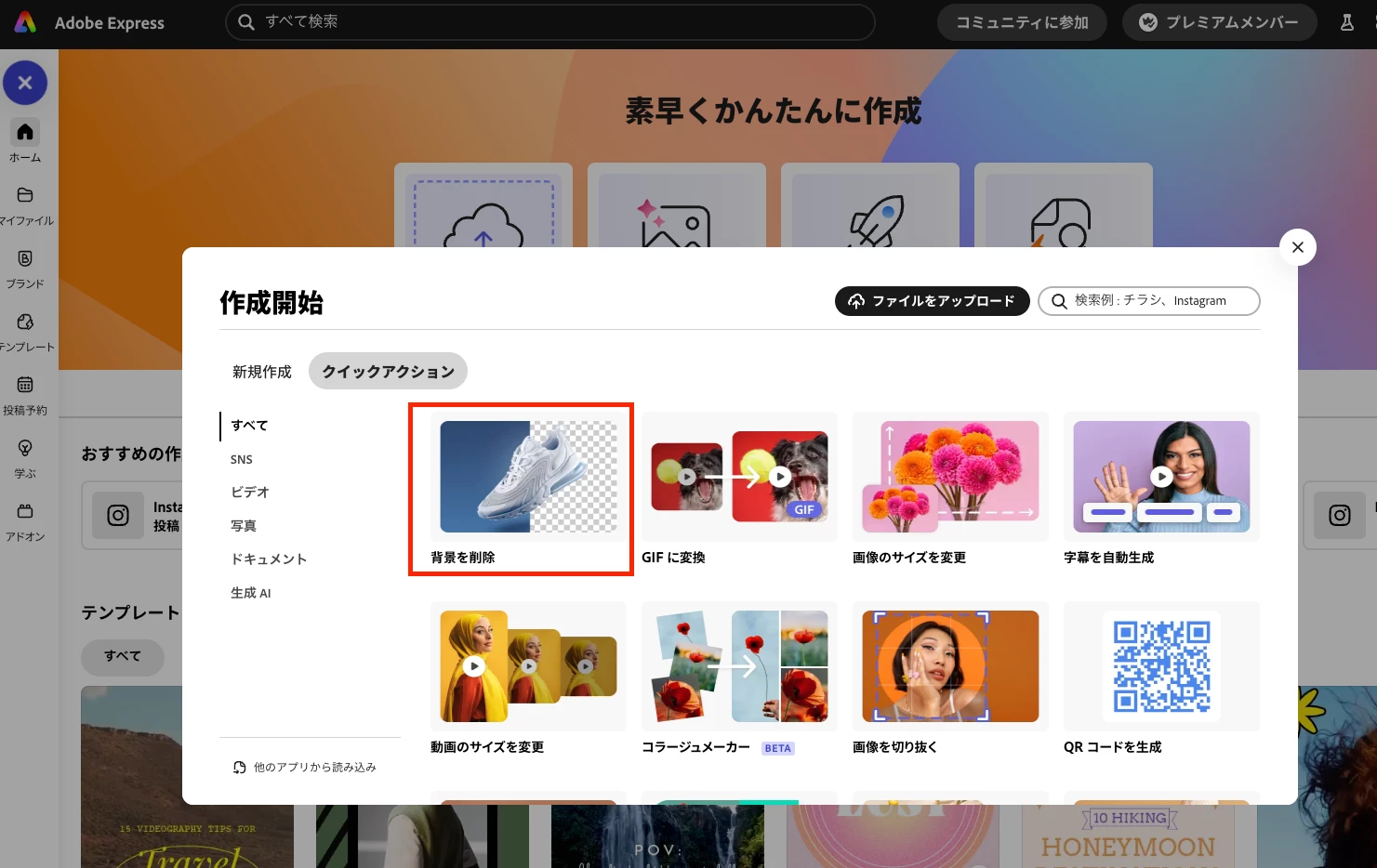
Task: Select 生成 AI category
Action: tap(251, 593)
